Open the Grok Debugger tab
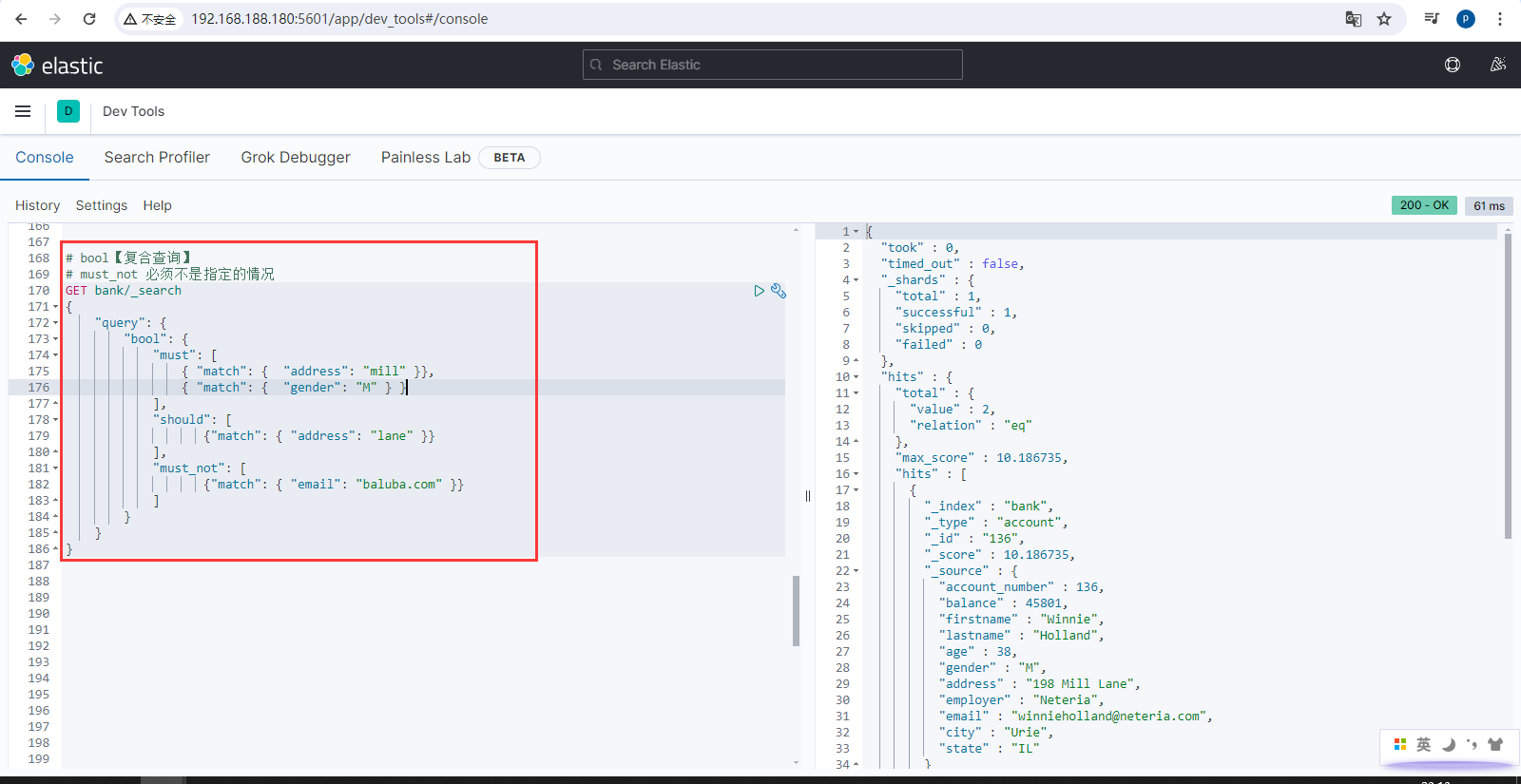The width and height of the screenshot is (1521, 784). pos(296,157)
